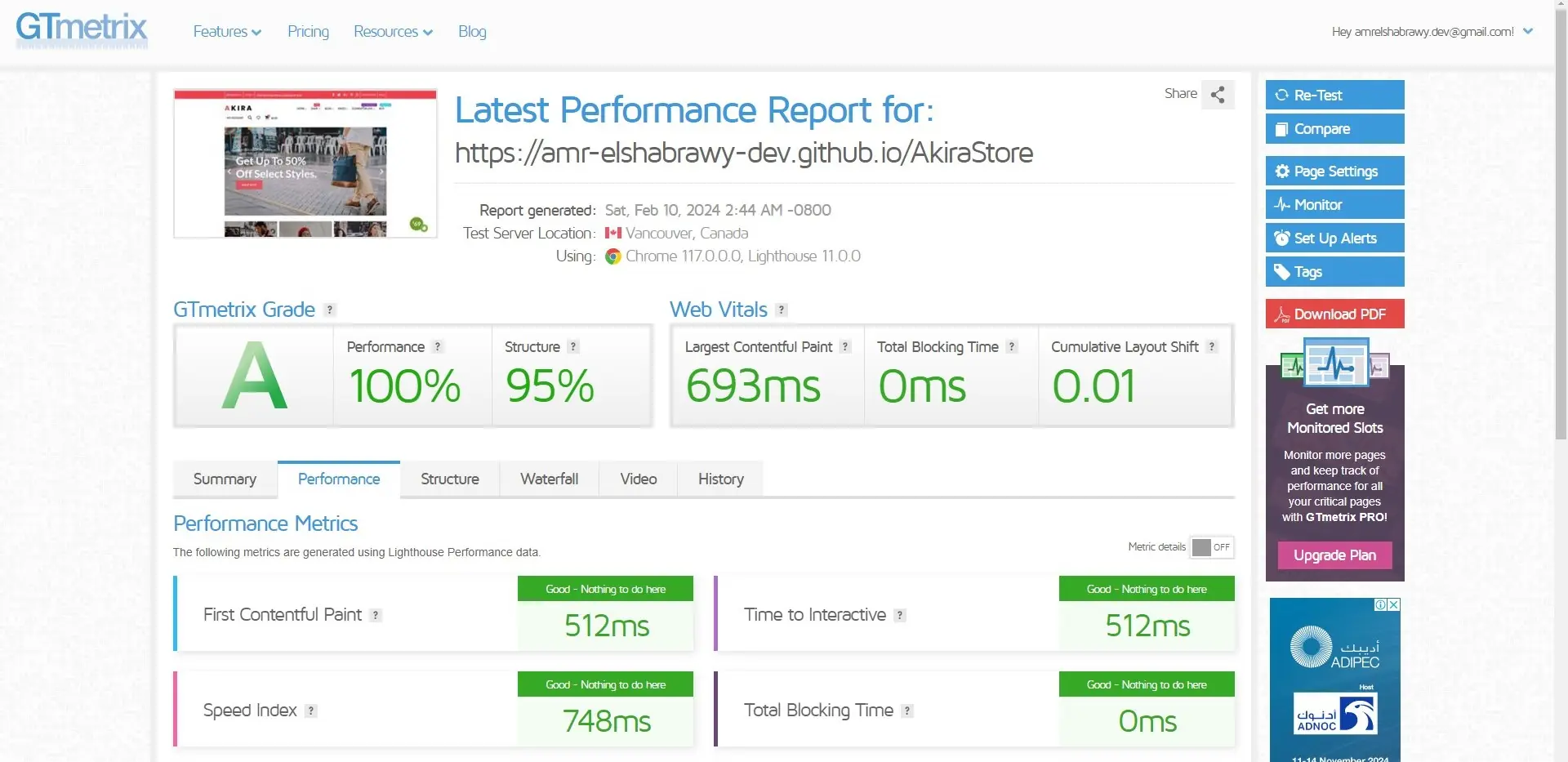The image size is (1568, 762).
Task: Click the Share label
Action: click(1181, 94)
